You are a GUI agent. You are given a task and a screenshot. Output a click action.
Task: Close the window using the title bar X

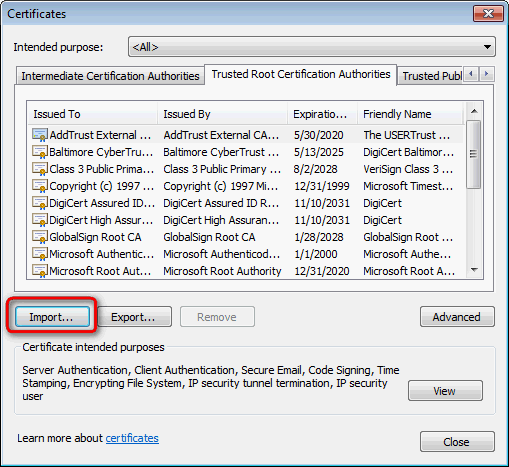488,14
